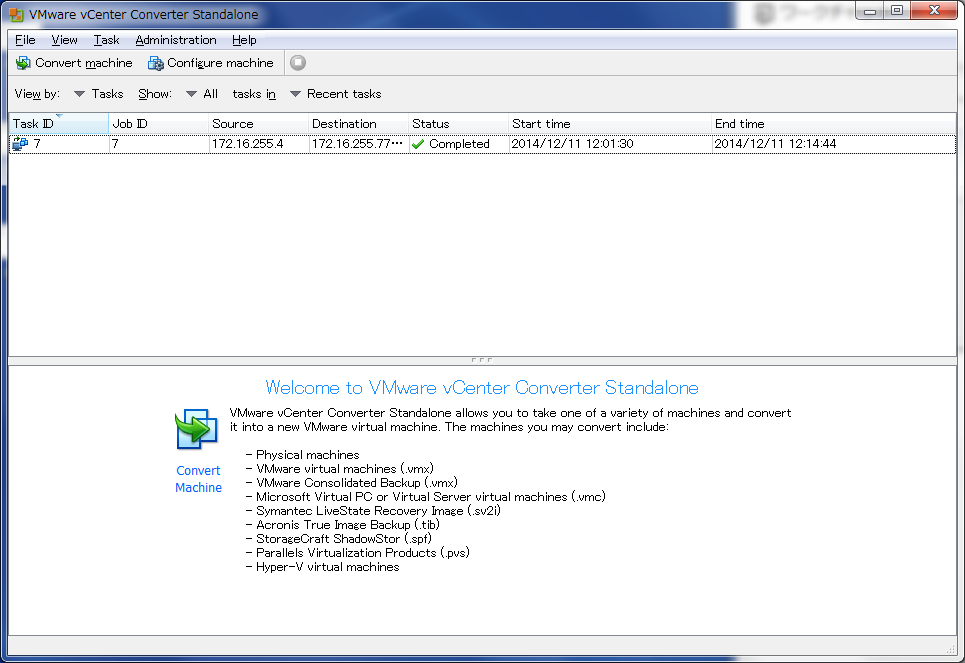
Task: Maximize the Converter window
Action: tap(897, 10)
